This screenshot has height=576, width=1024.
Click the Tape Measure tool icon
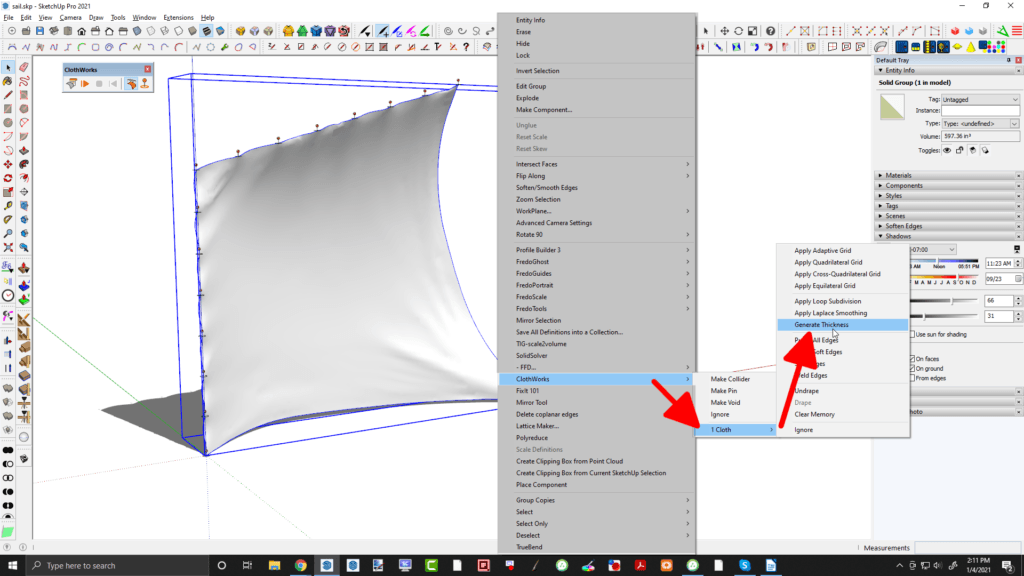pos(8,206)
